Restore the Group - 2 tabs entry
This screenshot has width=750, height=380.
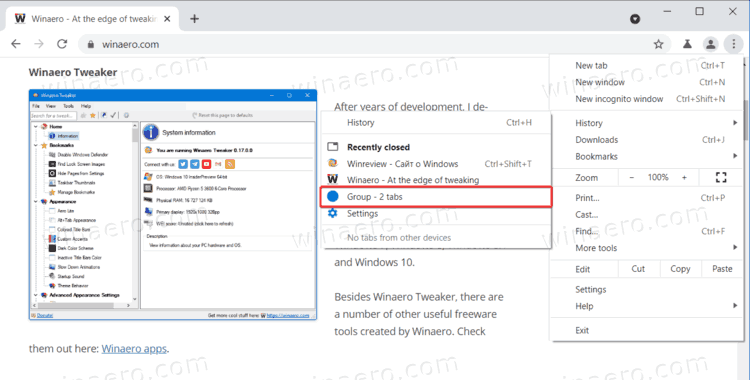436,197
